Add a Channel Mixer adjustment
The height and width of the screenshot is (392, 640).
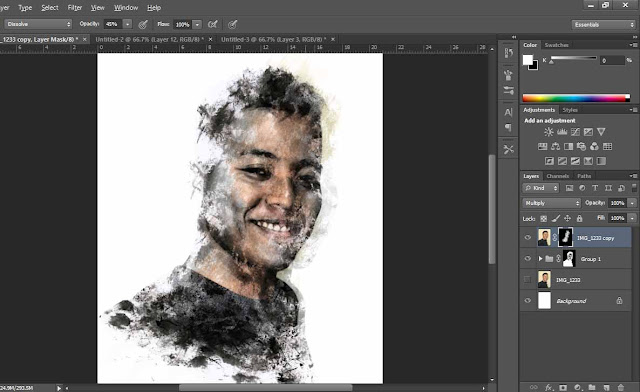click(594, 146)
